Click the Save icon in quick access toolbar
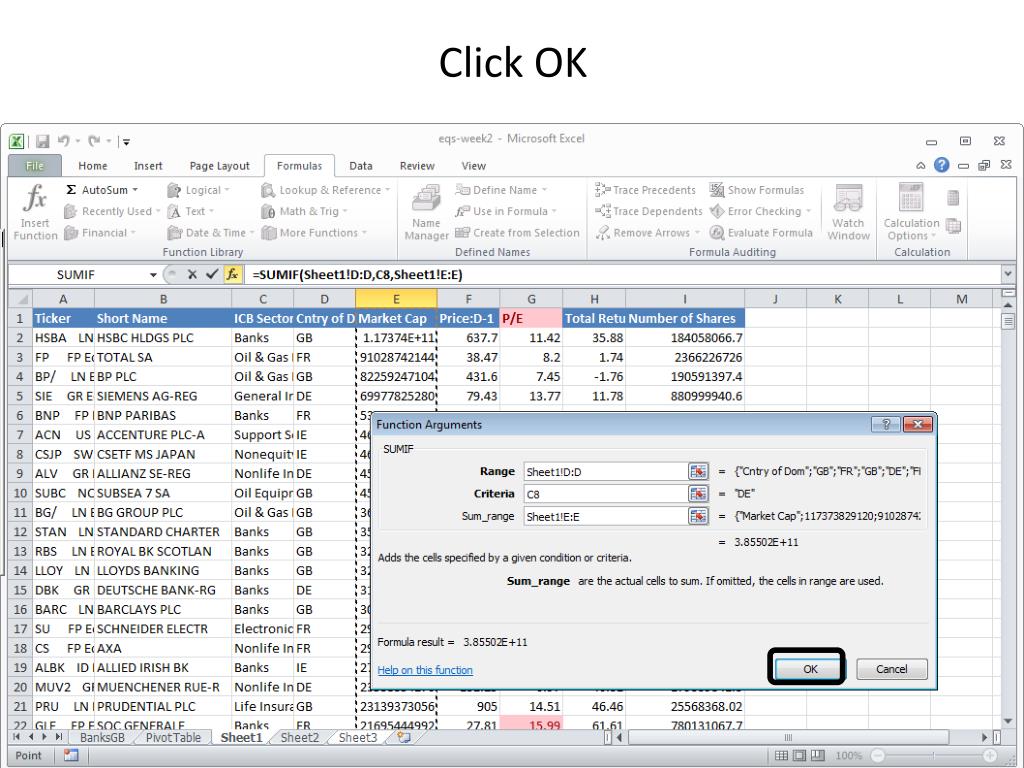The image size is (1024, 768). coord(43,141)
